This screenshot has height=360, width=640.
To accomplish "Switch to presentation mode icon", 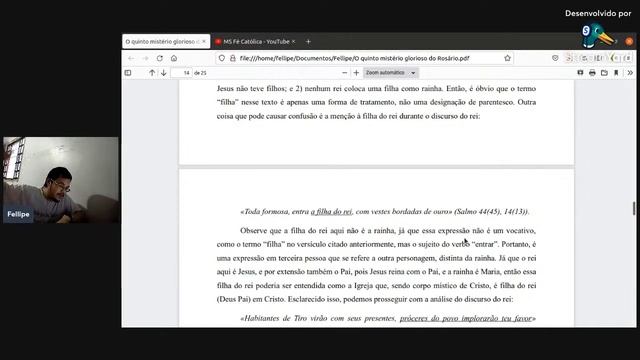I will (x=580, y=73).
